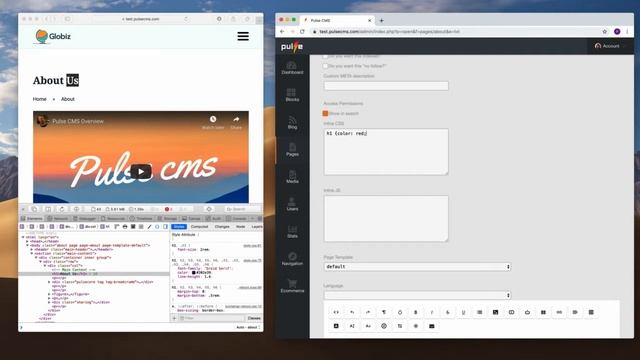Image resolution: width=640 pixels, height=360 pixels.
Task: Click the Share icon on the video
Action: [236, 122]
